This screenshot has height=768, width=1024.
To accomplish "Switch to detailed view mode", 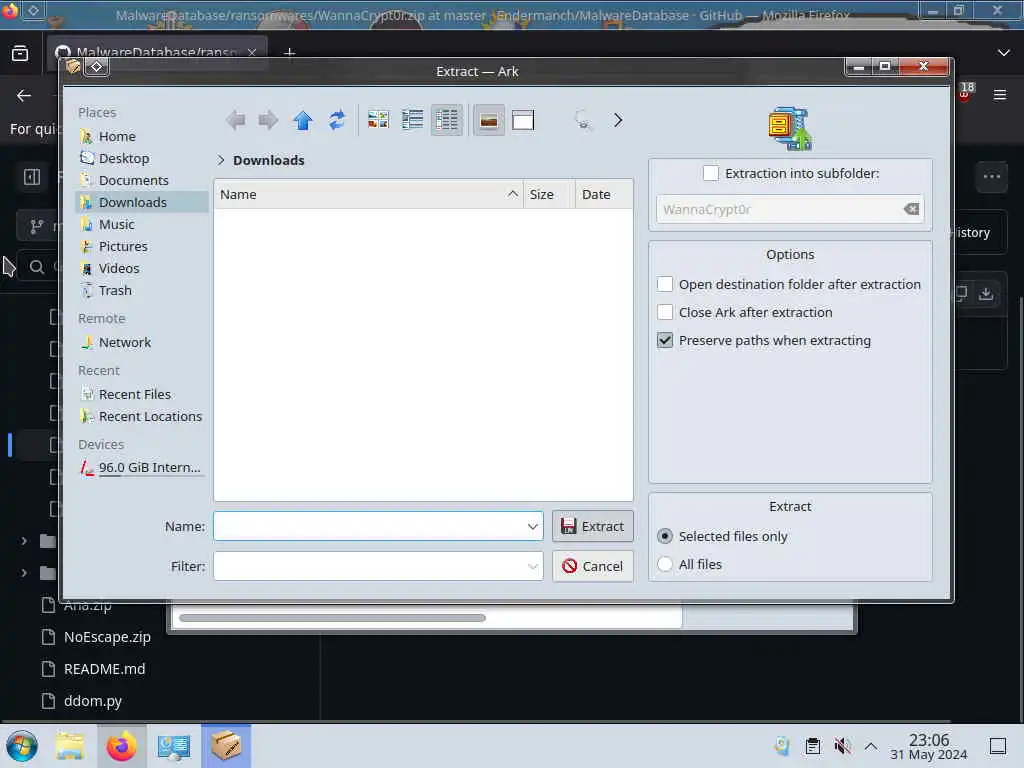I will 447,120.
